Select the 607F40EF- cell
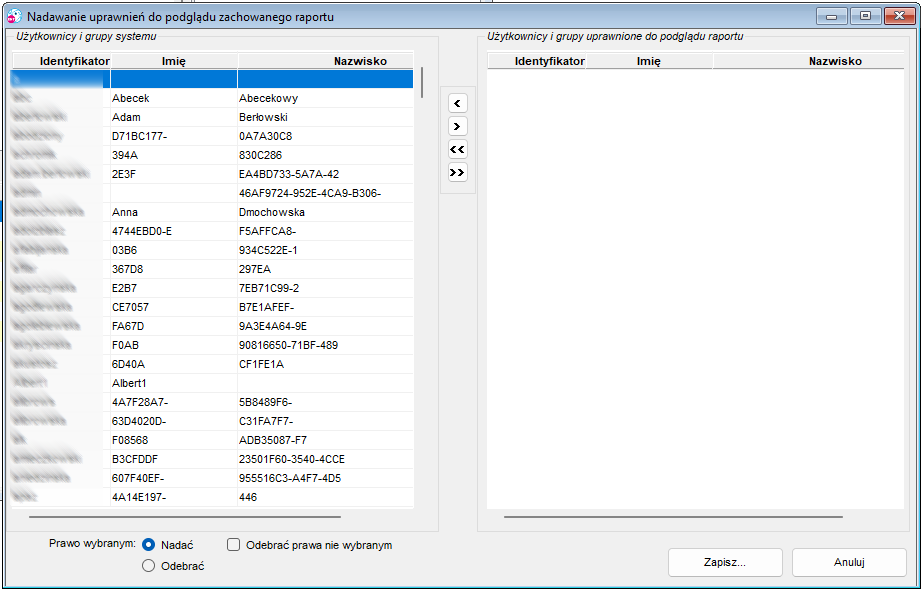 [174, 478]
